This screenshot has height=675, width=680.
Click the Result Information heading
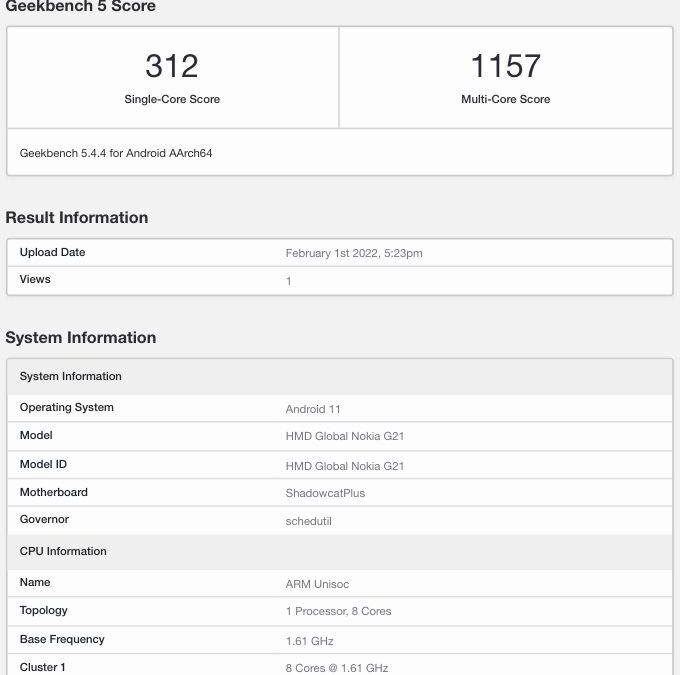point(77,218)
